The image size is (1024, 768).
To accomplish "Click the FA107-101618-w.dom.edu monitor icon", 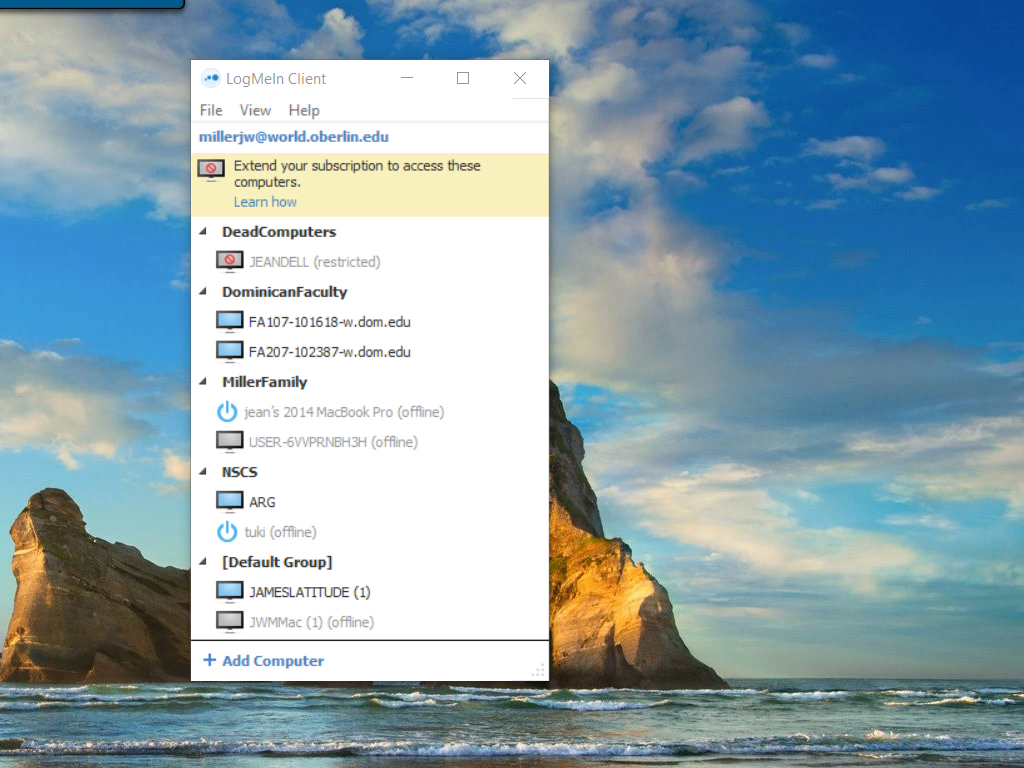I will pos(229,322).
